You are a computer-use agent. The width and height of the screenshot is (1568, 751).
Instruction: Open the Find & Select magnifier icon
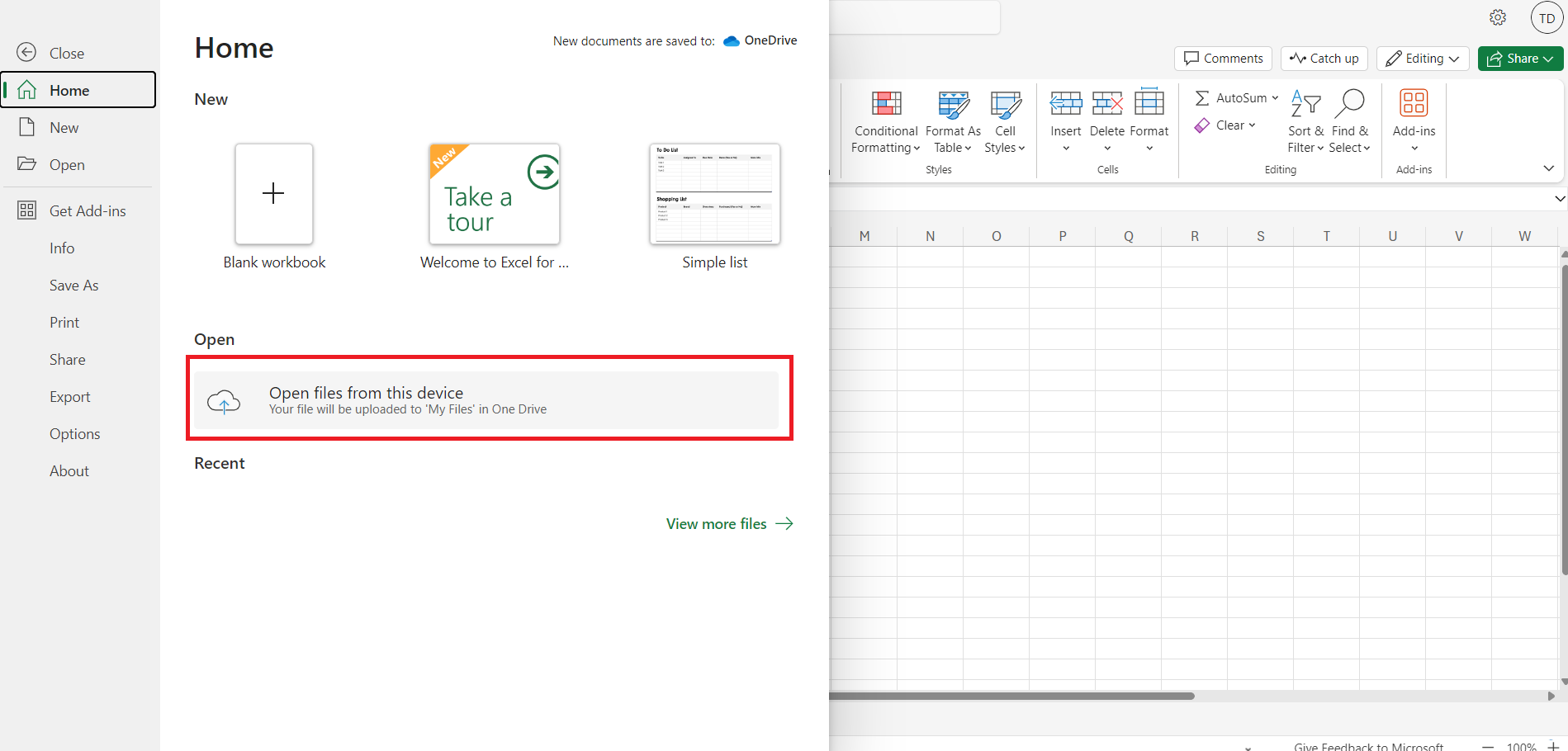(x=1349, y=104)
